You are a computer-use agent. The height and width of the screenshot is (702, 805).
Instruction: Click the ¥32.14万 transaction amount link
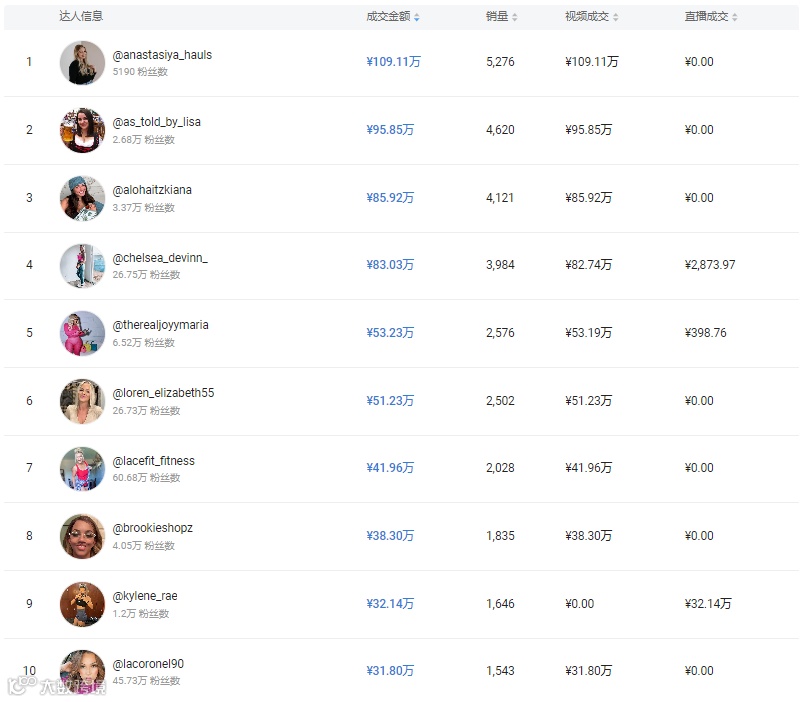click(390, 604)
